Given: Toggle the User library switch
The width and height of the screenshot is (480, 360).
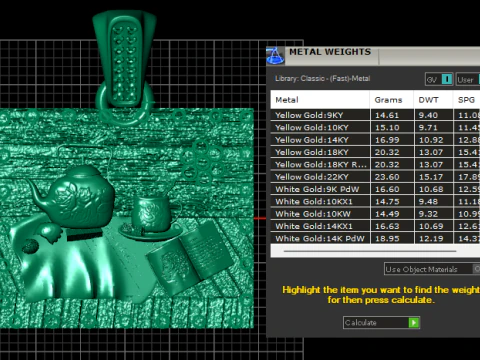Looking at the screenshot, I should pyautogui.click(x=479, y=79).
